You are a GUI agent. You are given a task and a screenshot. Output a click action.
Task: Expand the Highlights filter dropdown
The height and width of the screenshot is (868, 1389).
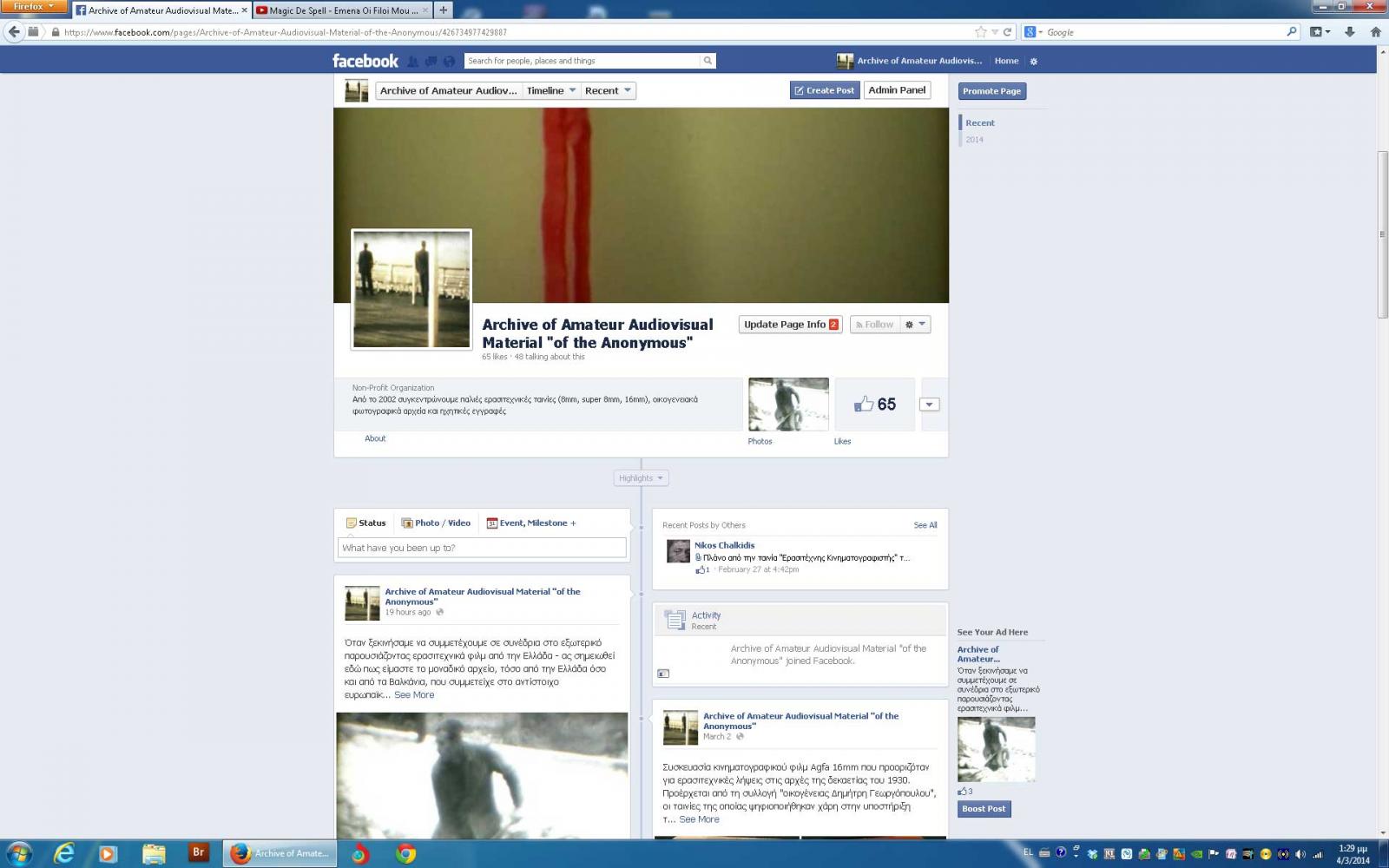tap(641, 478)
